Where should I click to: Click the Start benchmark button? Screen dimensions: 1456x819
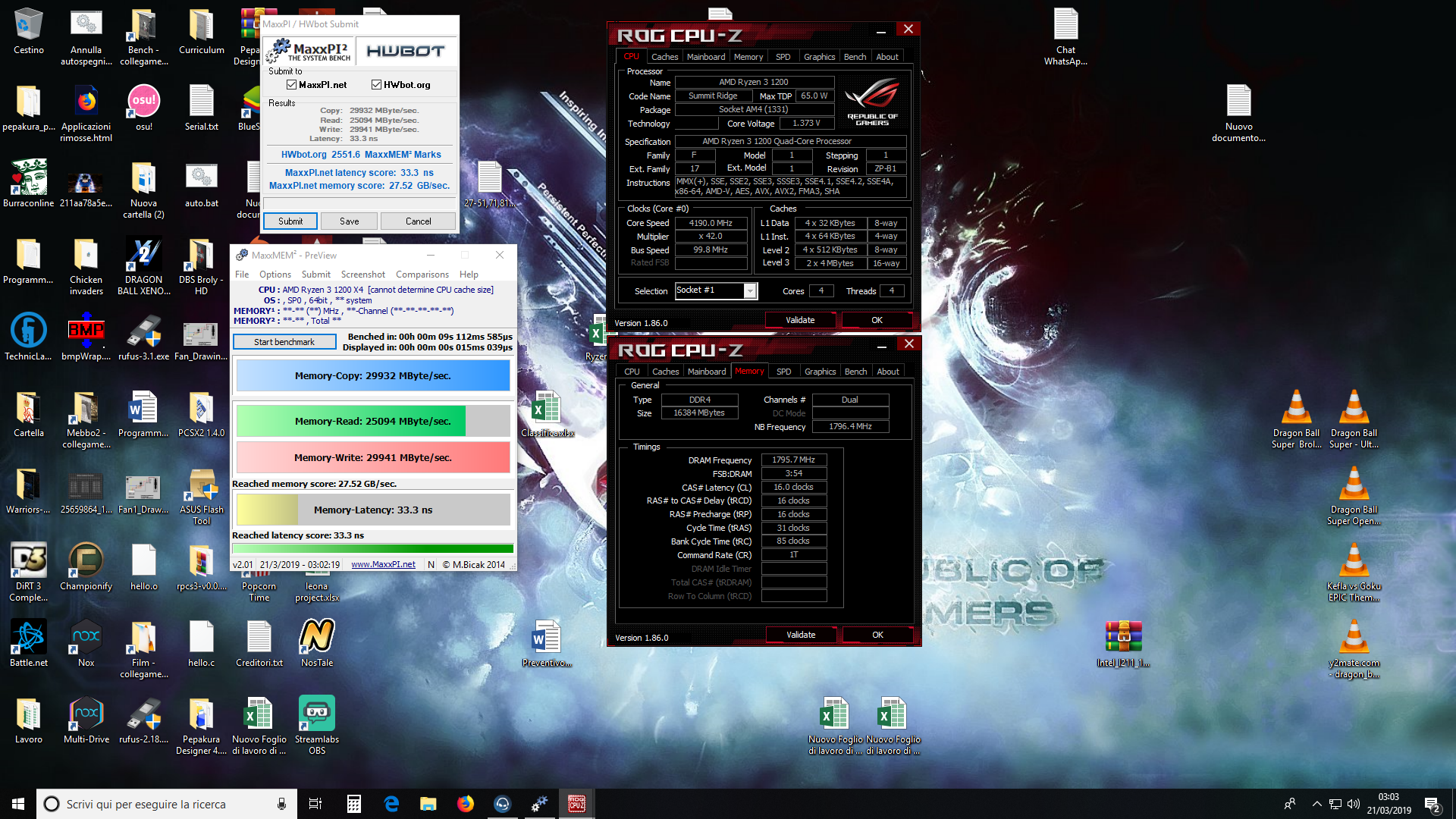click(x=284, y=342)
